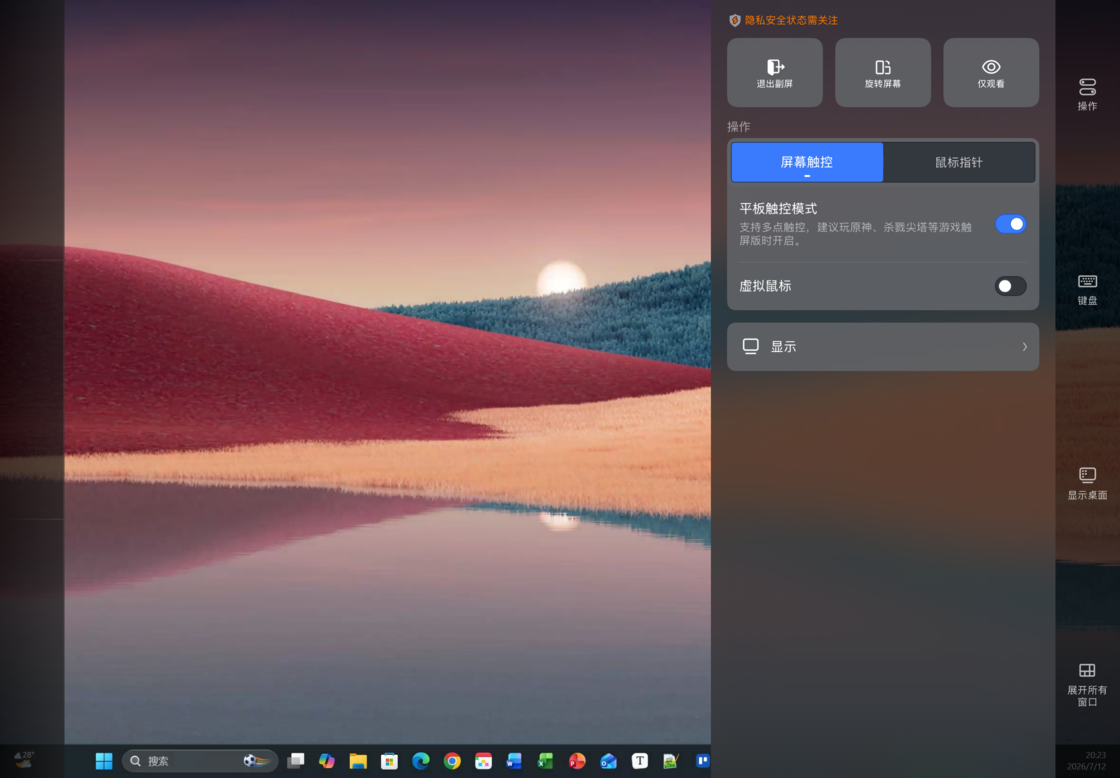Switch to the 屏幕触控 tab
The image size is (1120, 778).
(807, 162)
